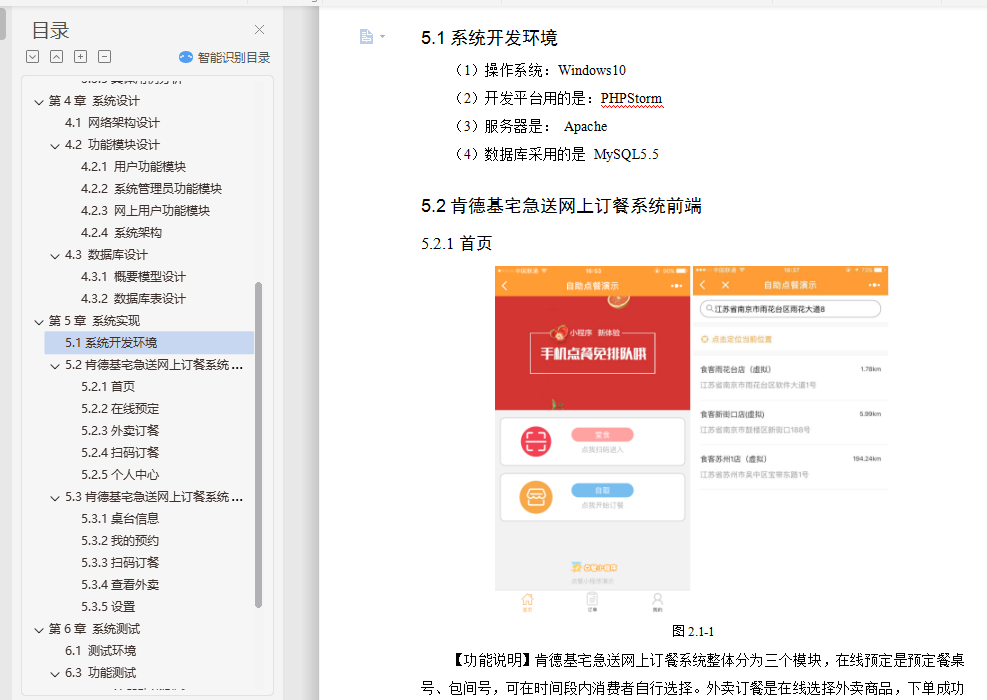The image size is (987, 700).
Task: Go to 5.3.5 设置 entry
Action: (108, 607)
